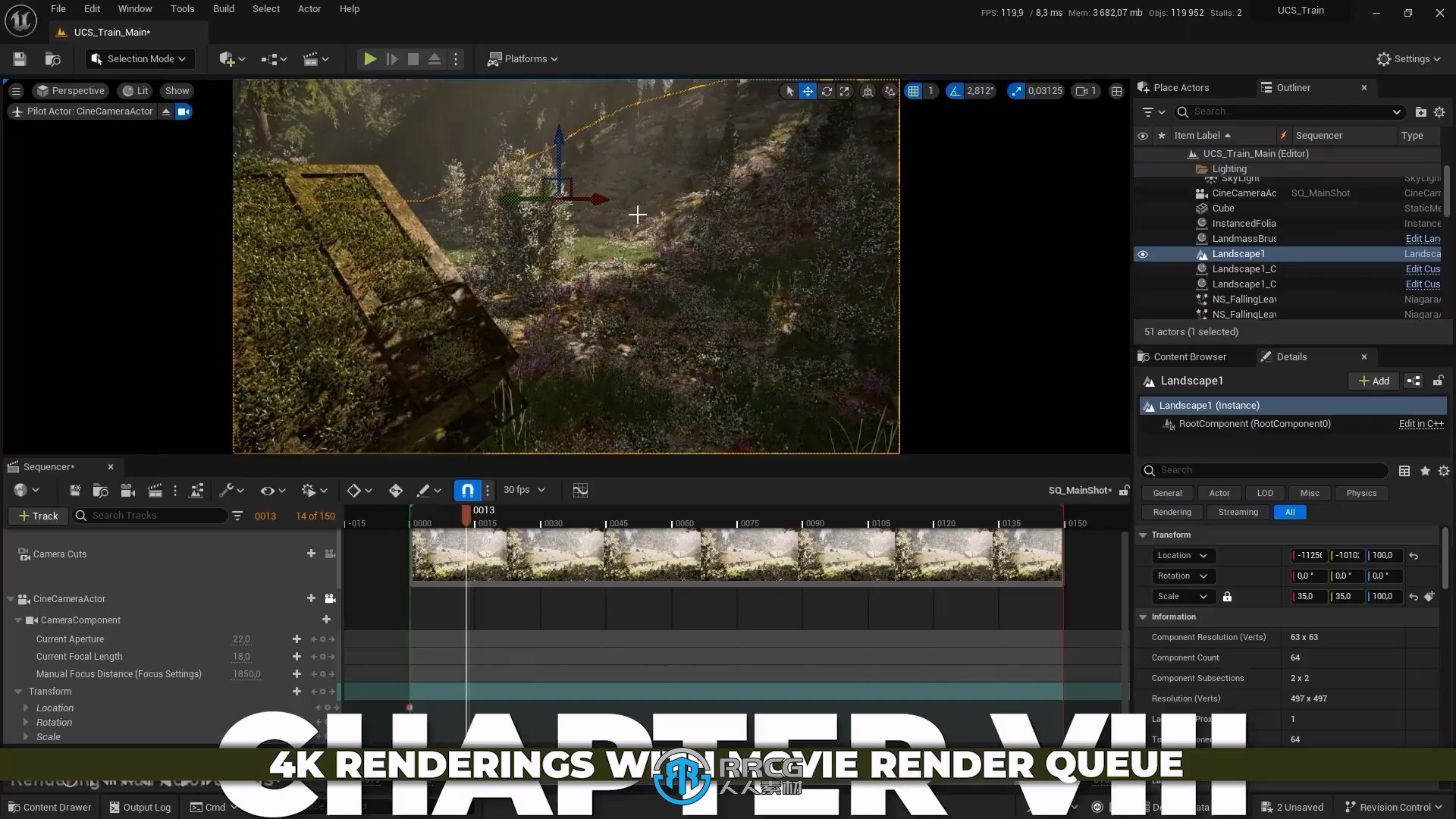Screen dimensions: 1456x819
Task: Open the Build menu
Action: point(224,9)
